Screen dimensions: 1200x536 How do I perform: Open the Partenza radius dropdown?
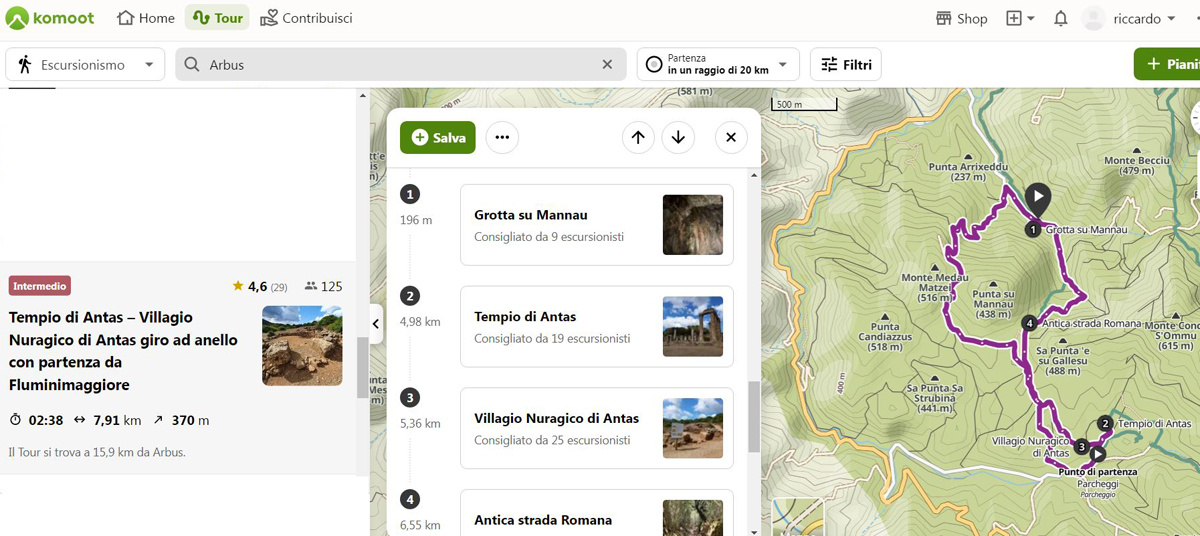pos(718,64)
